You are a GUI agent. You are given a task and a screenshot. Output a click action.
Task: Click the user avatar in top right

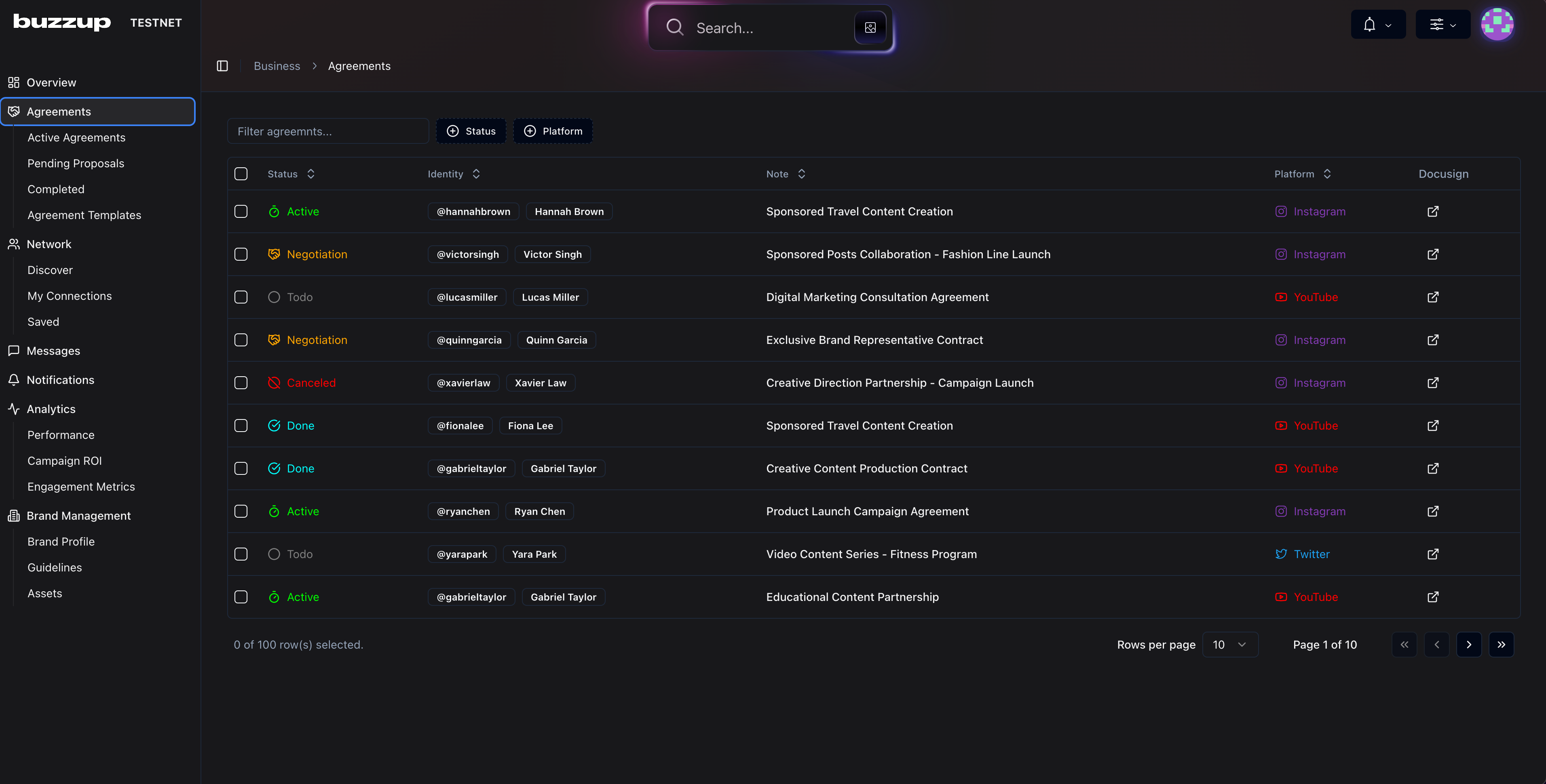point(1497,24)
